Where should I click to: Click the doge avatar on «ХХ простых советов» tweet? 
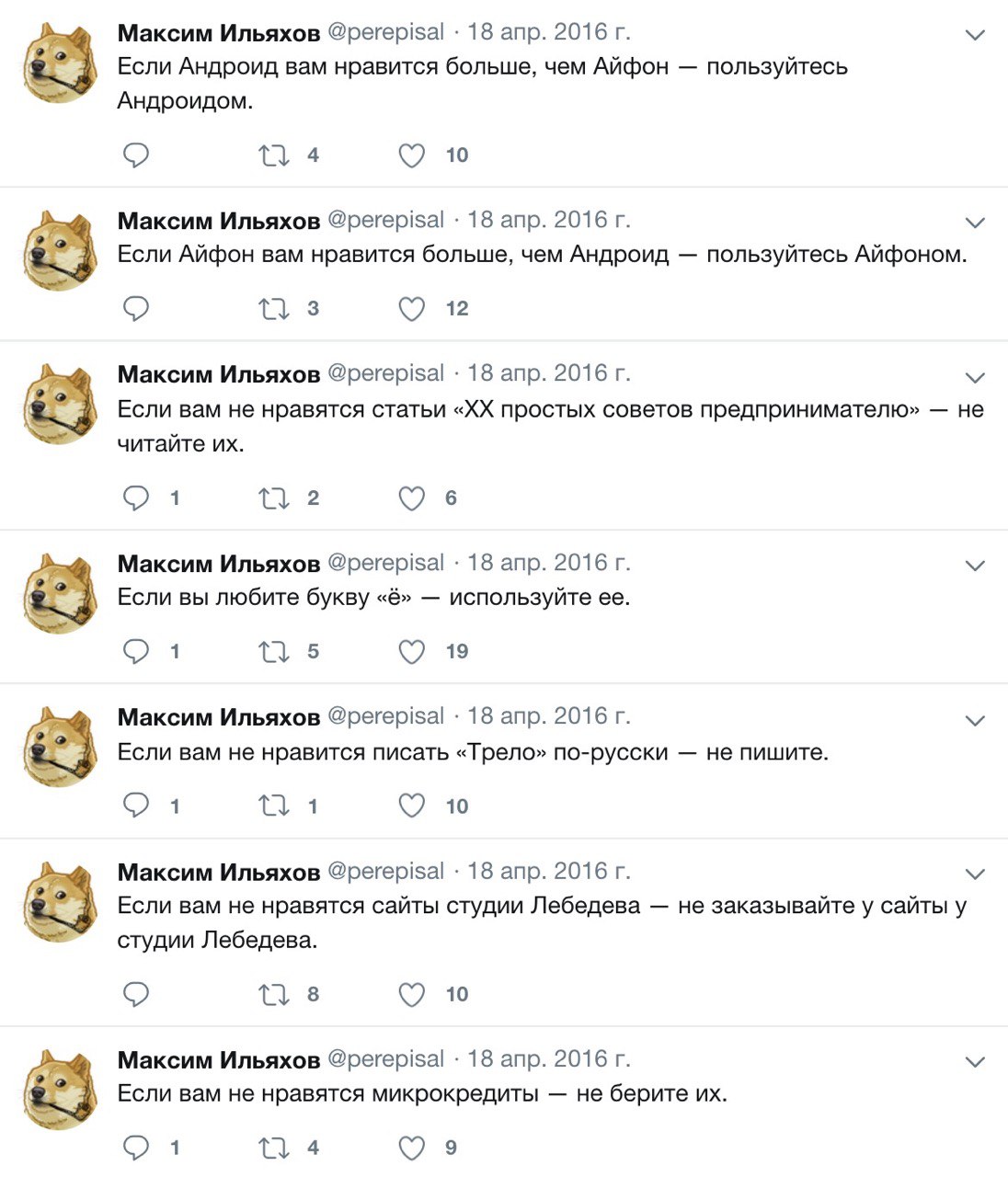61,406
